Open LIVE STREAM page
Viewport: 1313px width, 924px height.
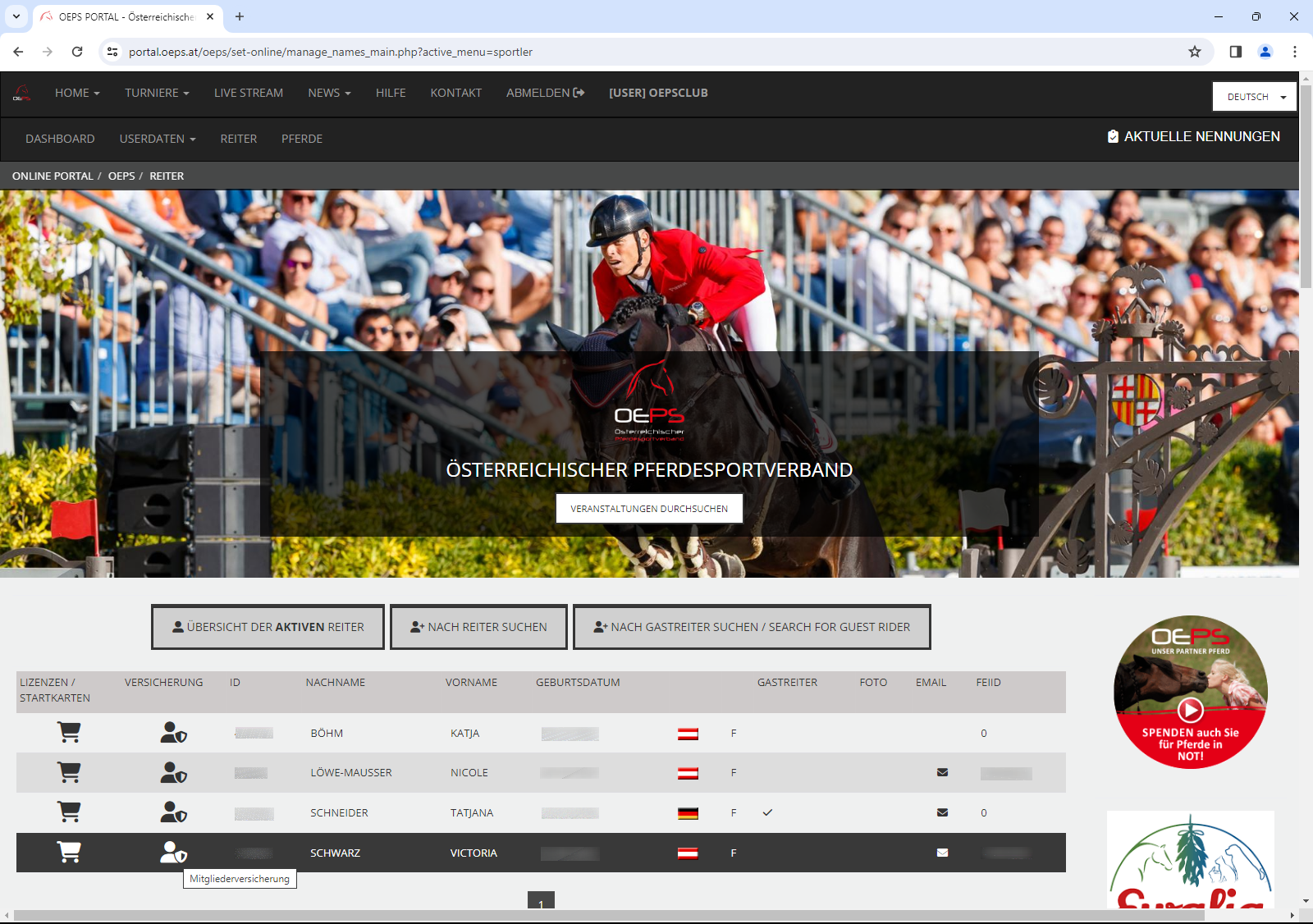(249, 93)
